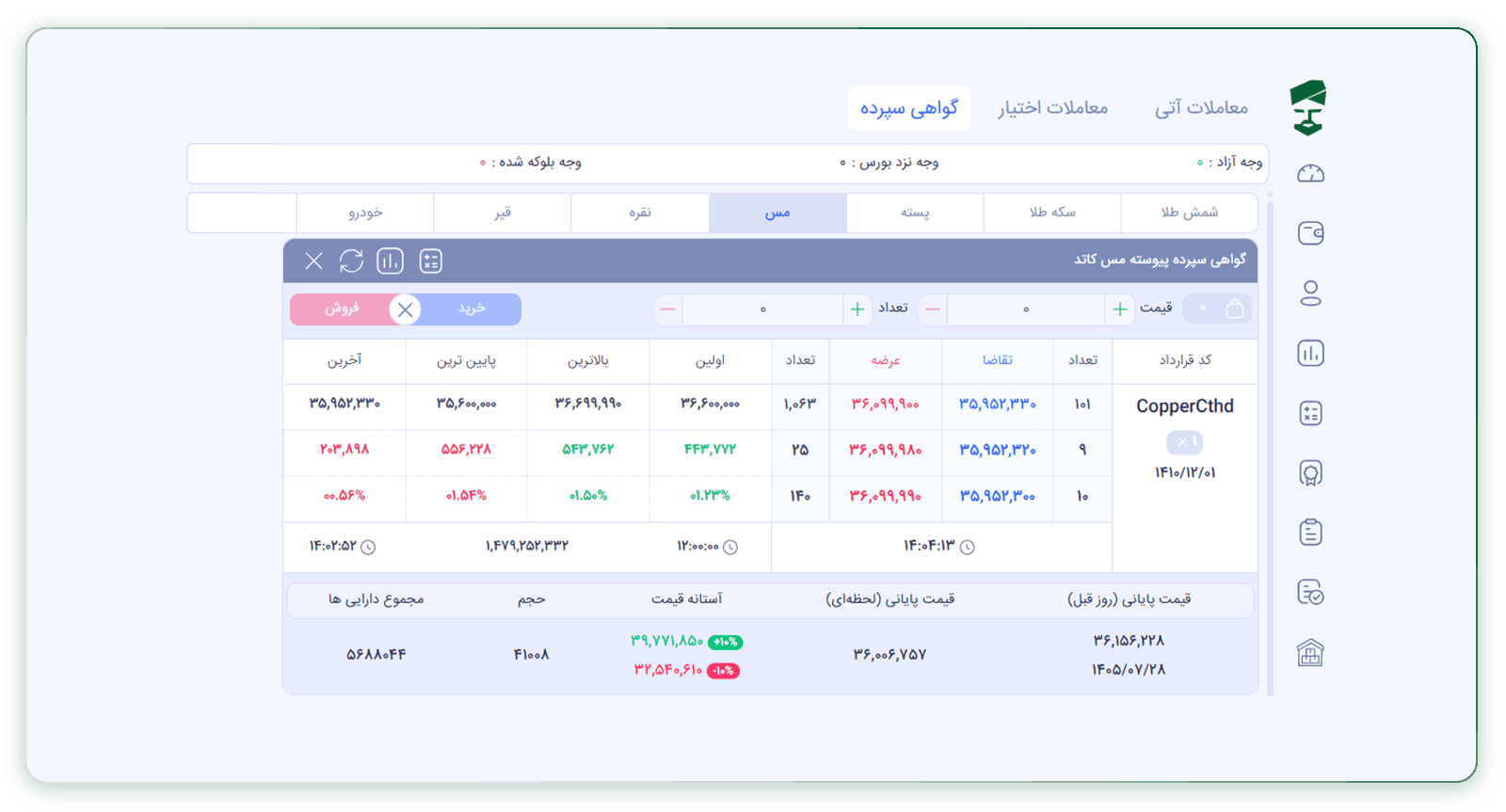Click the فروش sell button
Image resolution: width=1506 pixels, height=812 pixels.
[343, 309]
